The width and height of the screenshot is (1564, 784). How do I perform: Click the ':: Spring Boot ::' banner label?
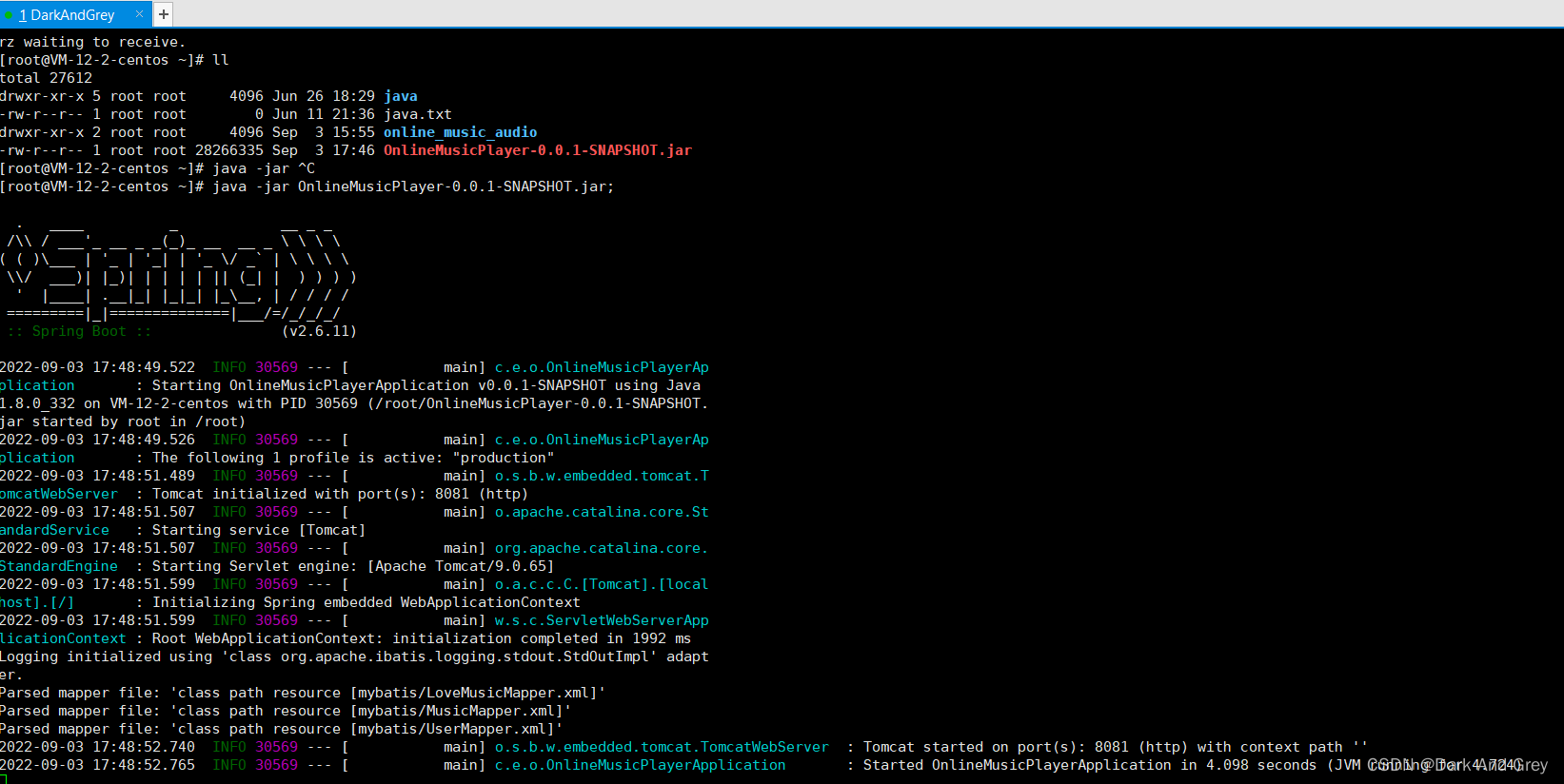[80, 331]
